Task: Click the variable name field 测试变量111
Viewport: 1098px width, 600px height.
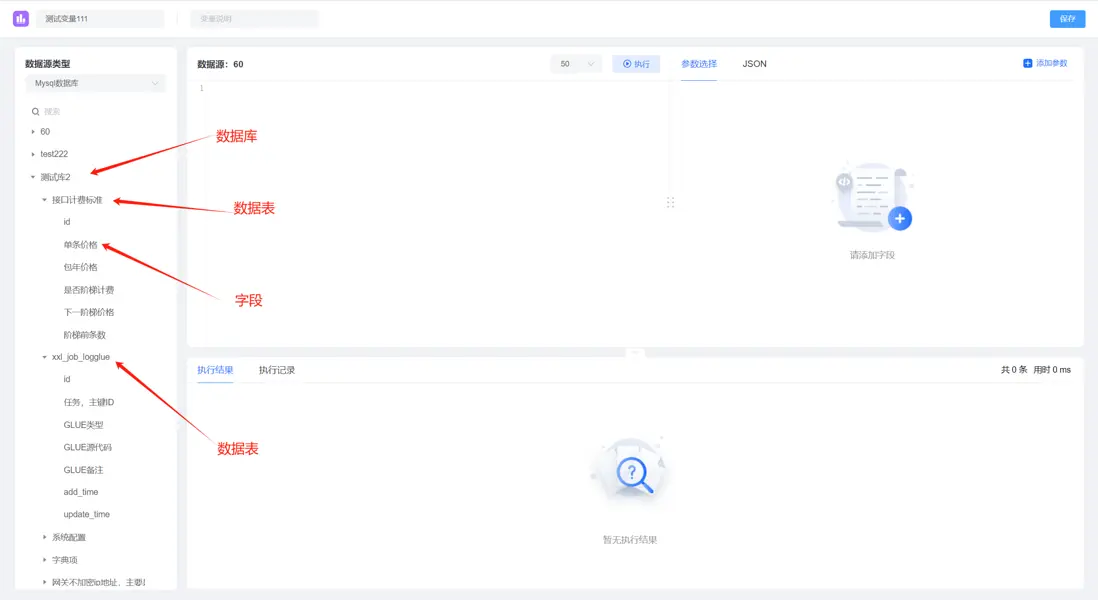Action: point(100,19)
